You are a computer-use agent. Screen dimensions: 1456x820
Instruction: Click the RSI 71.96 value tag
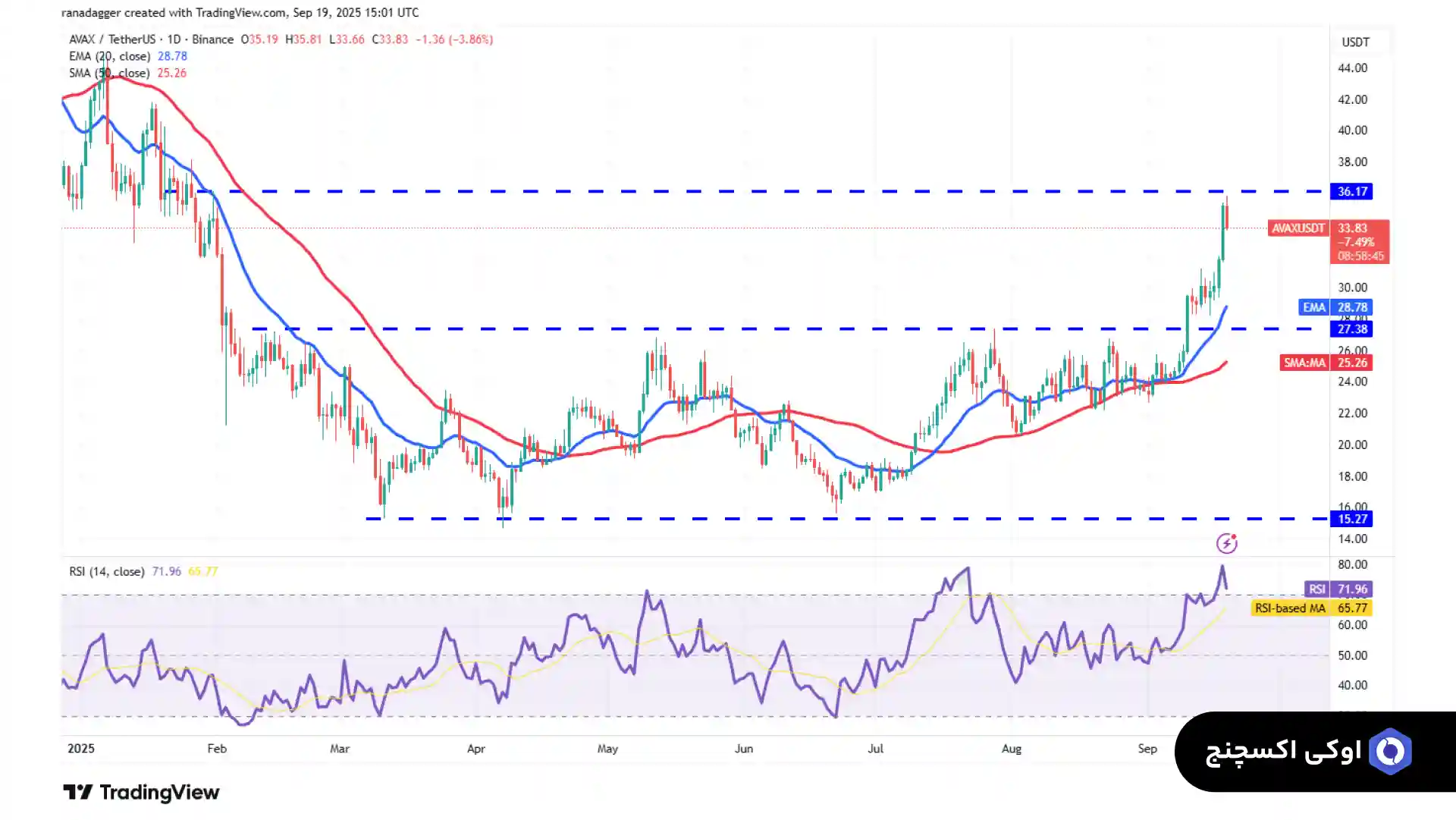pos(1338,589)
